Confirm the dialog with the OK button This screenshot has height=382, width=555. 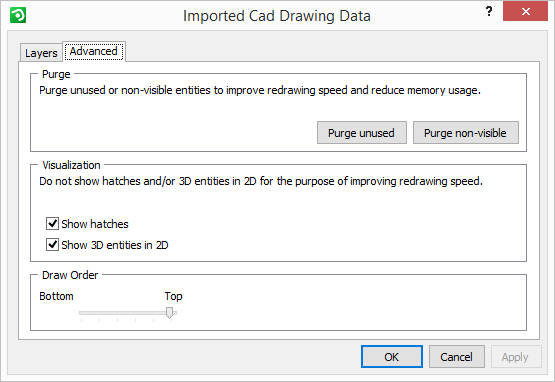pos(392,357)
